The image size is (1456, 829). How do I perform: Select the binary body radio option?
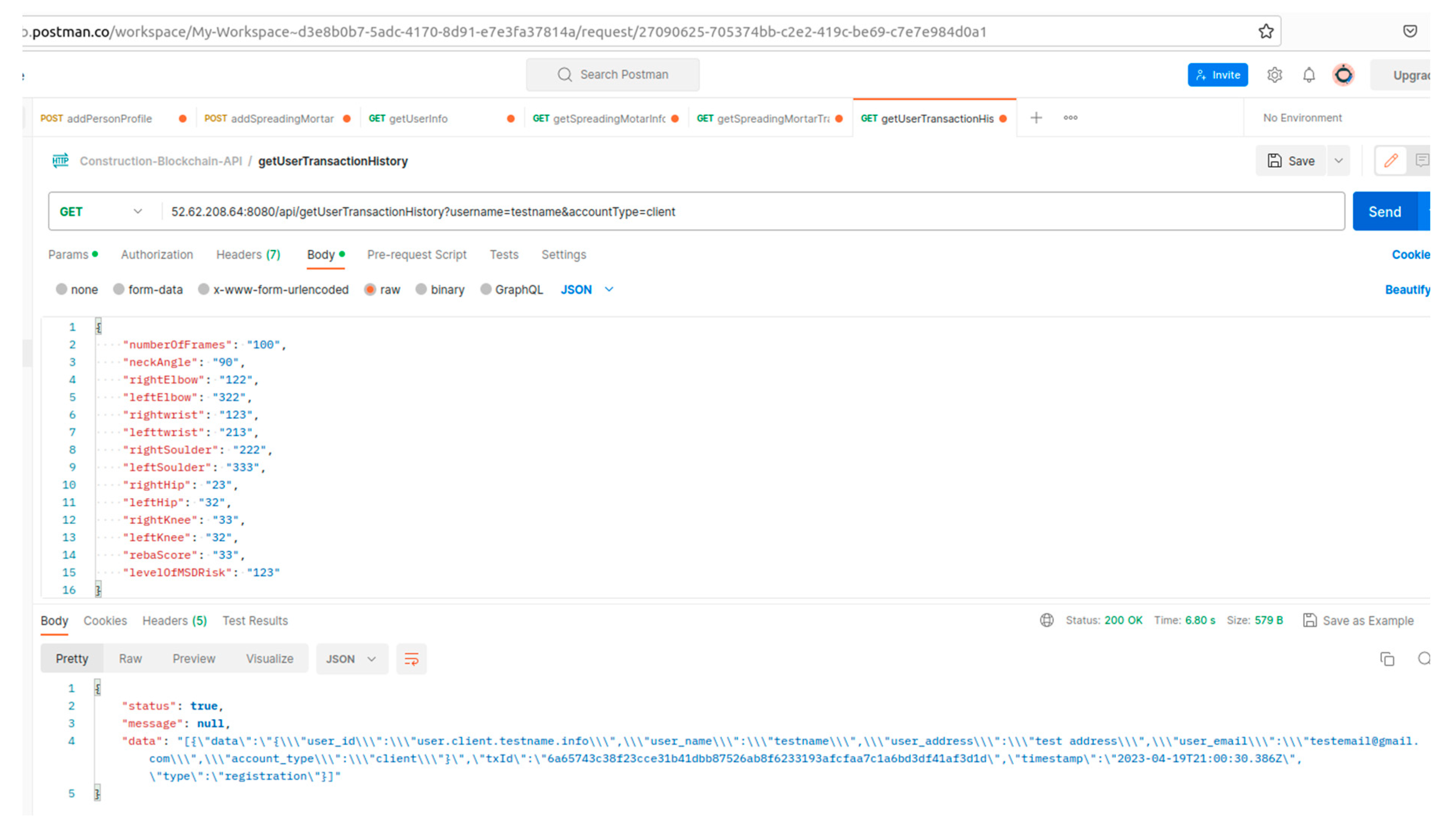(x=421, y=289)
